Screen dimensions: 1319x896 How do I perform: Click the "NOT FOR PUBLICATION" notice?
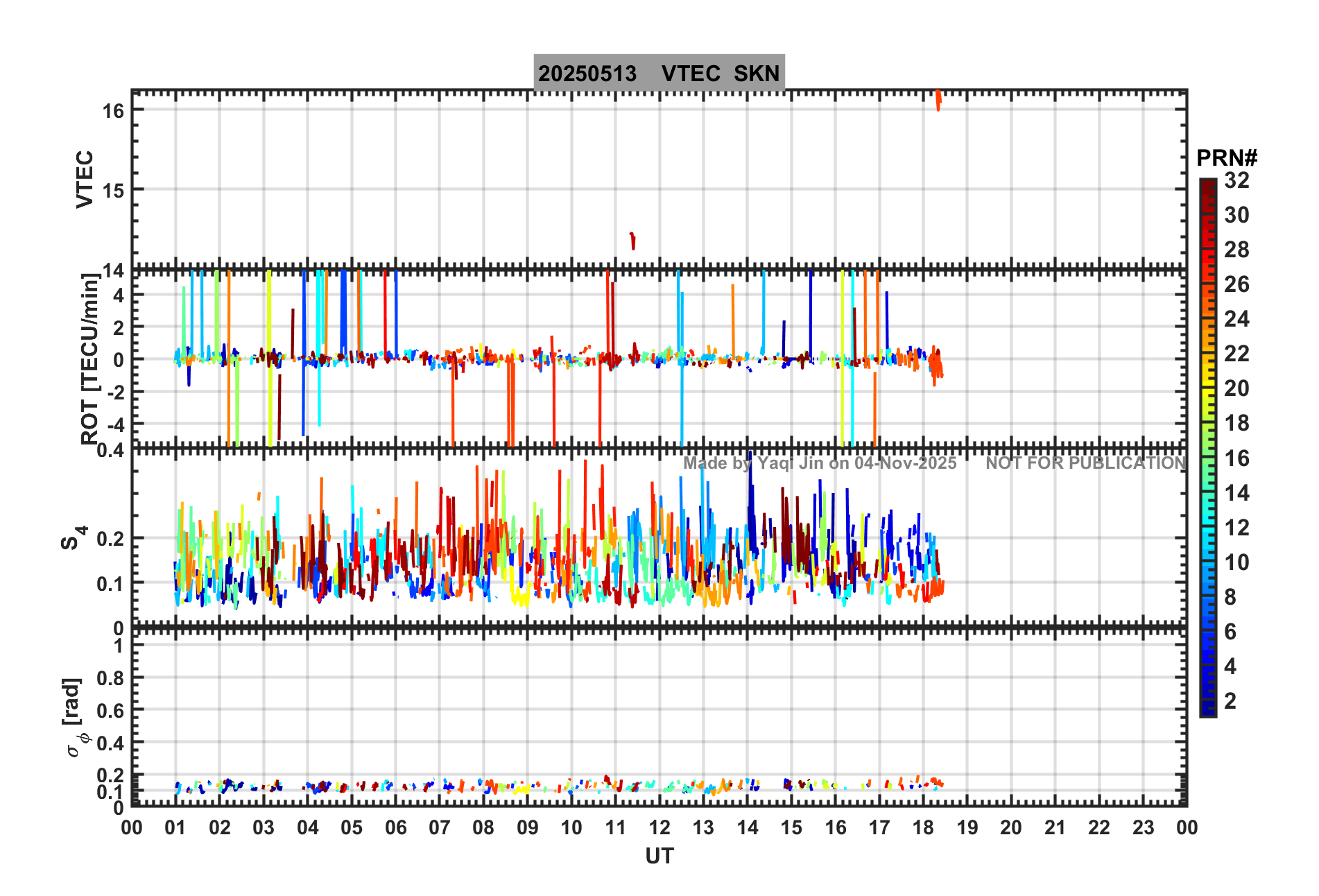(1085, 463)
